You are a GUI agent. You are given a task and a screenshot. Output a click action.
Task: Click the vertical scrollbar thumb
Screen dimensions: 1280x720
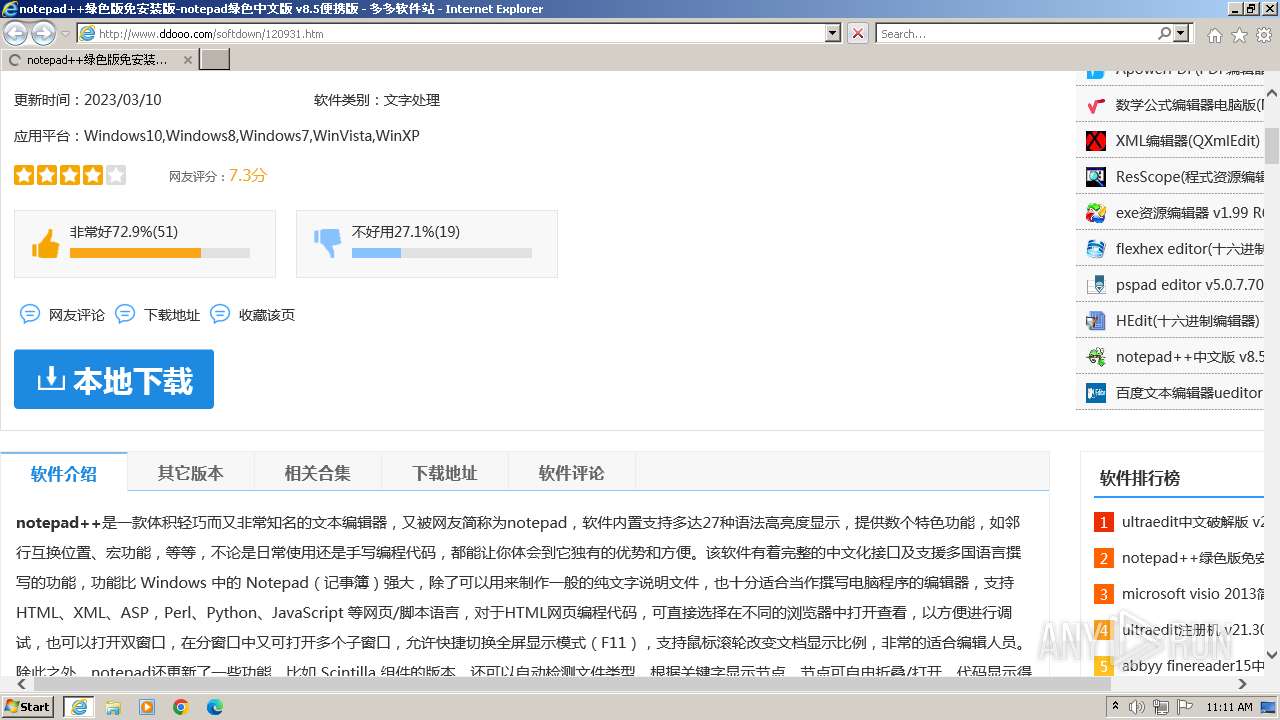1272,146
